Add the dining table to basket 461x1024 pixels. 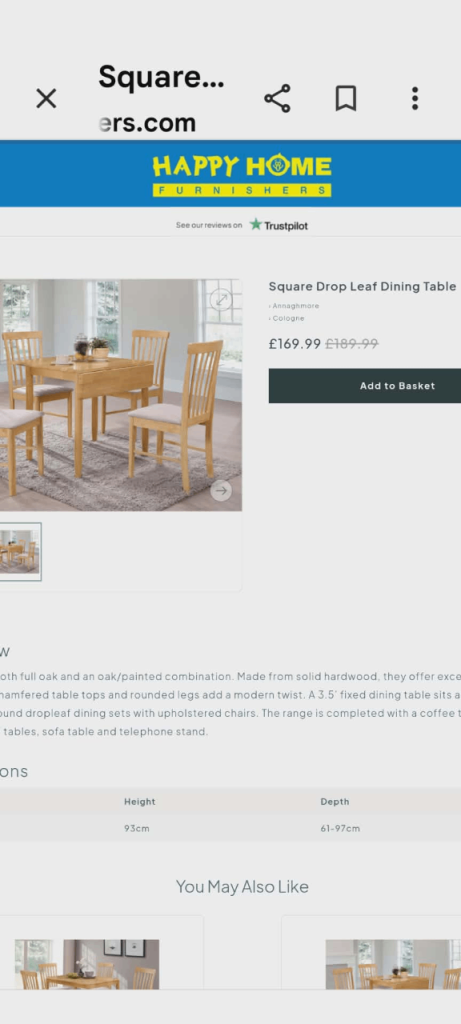coord(364,385)
